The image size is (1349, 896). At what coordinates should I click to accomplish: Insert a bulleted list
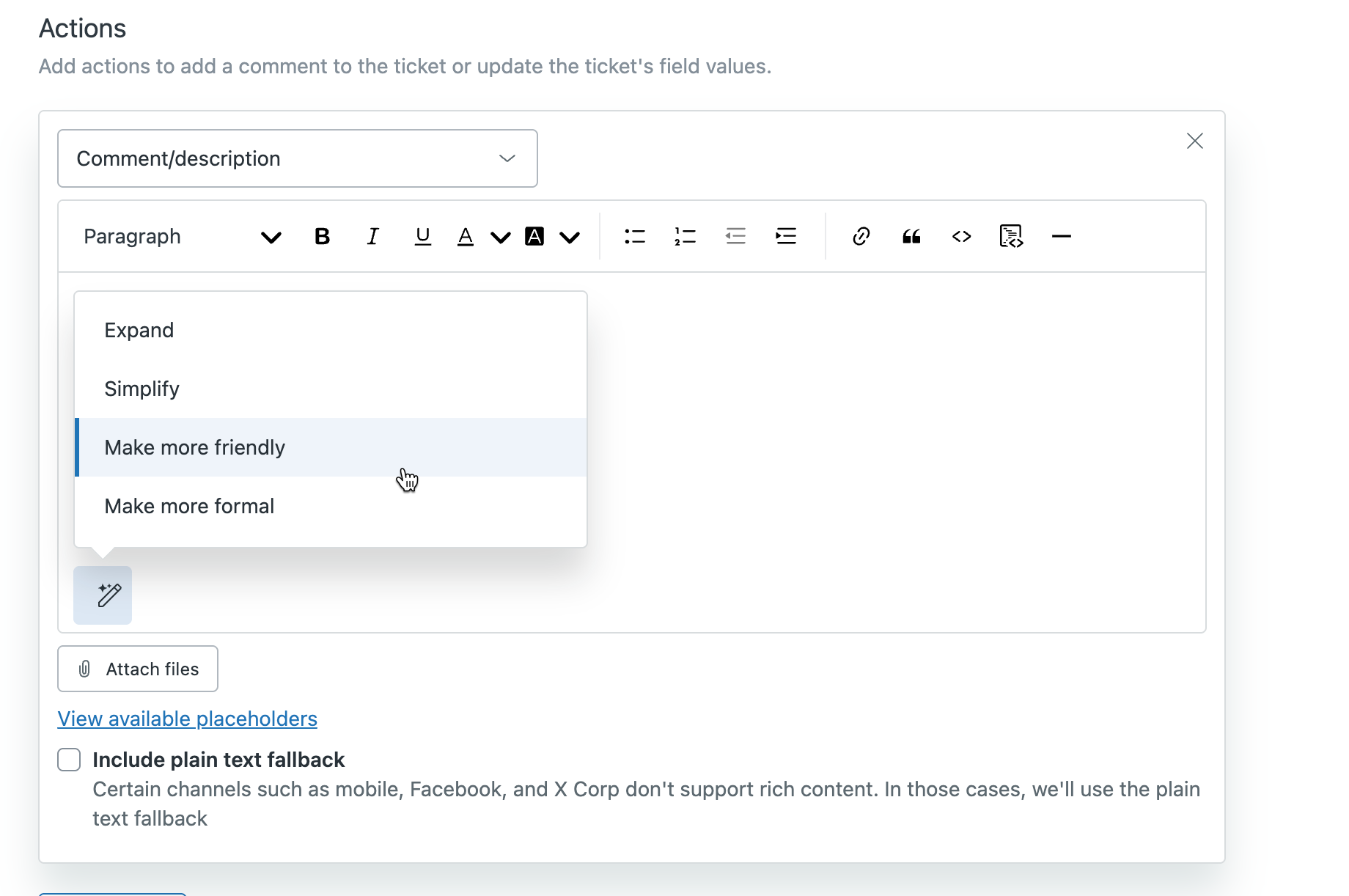[x=635, y=236]
